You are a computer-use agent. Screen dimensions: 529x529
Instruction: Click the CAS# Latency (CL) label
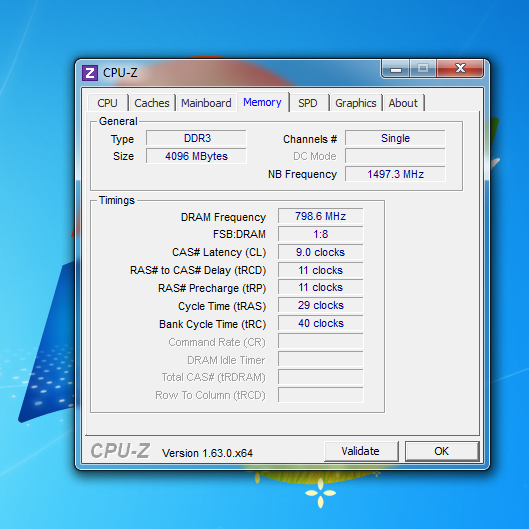[219, 252]
